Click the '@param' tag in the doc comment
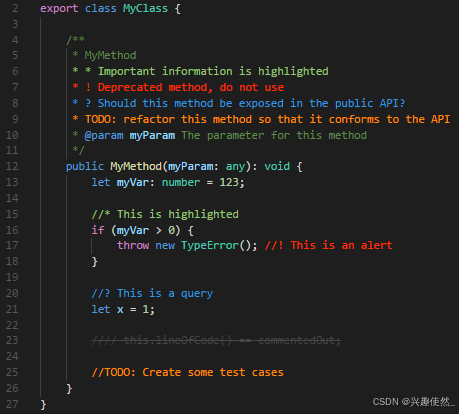Viewport: 459px width, 414px height. 104,135
